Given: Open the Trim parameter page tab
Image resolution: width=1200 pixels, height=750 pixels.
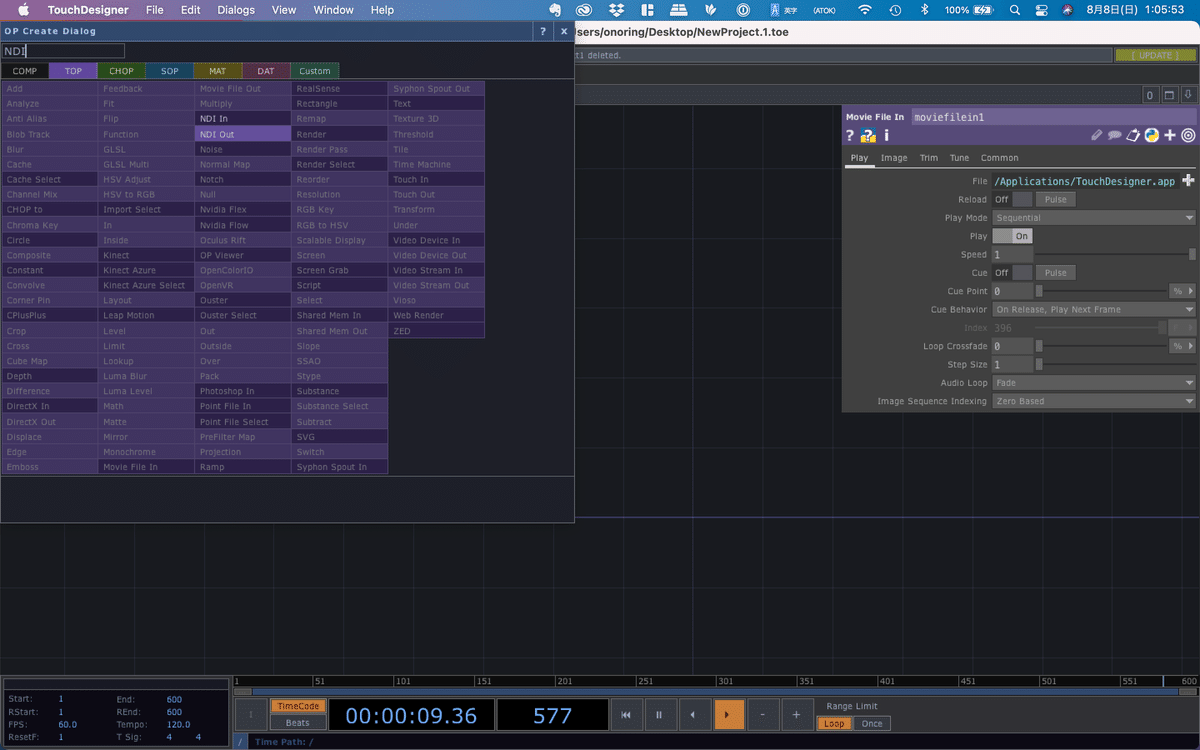Looking at the screenshot, I should [928, 158].
